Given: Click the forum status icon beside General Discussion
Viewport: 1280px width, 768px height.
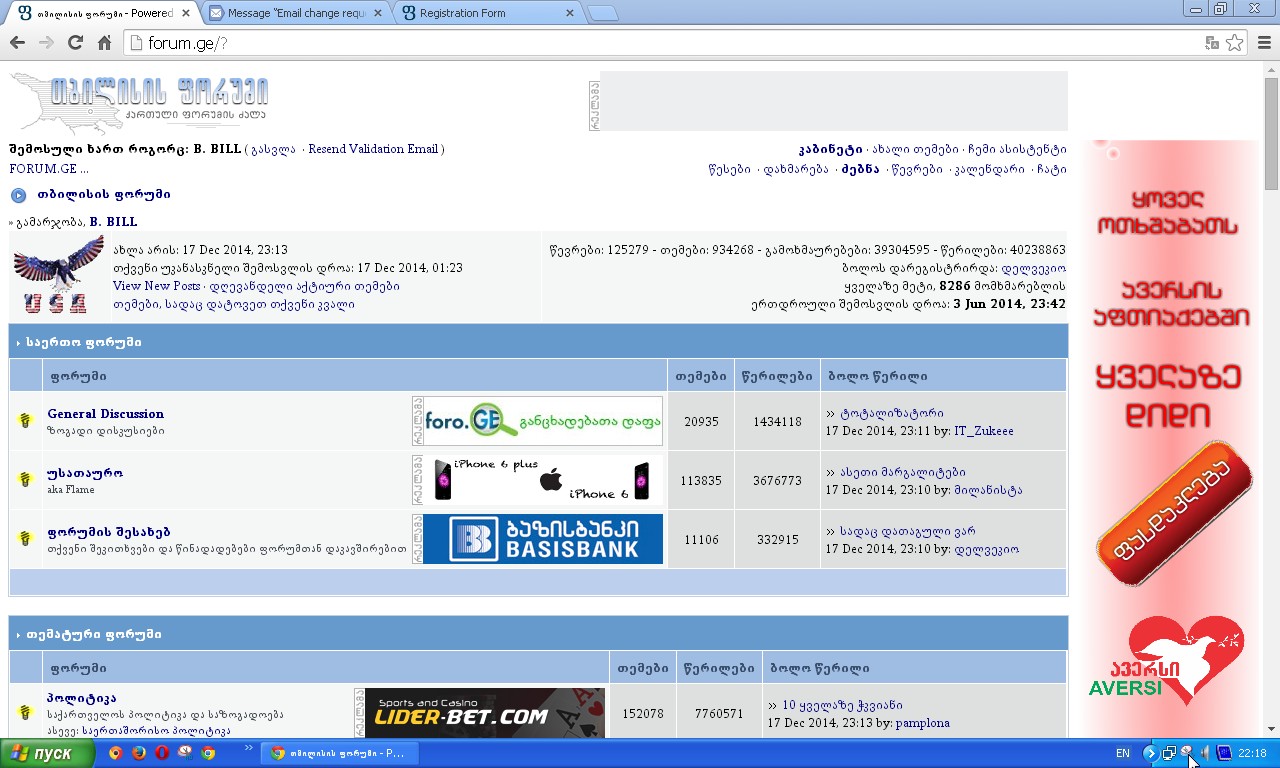Looking at the screenshot, I should pyautogui.click(x=25, y=421).
